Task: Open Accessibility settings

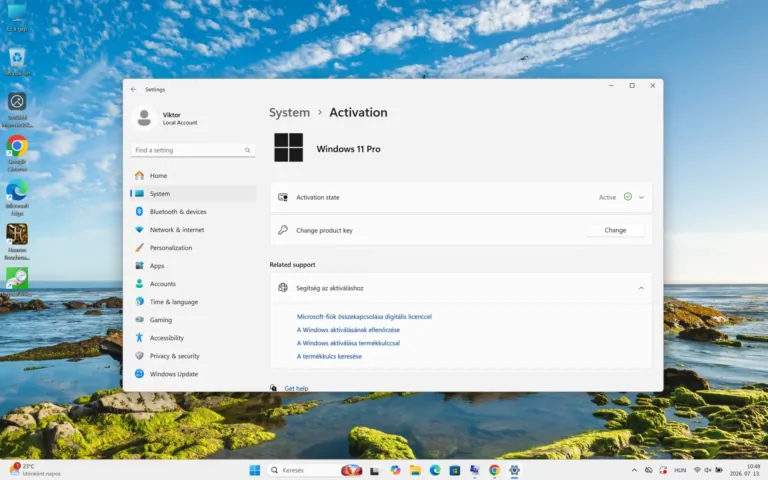Action: pos(193,338)
